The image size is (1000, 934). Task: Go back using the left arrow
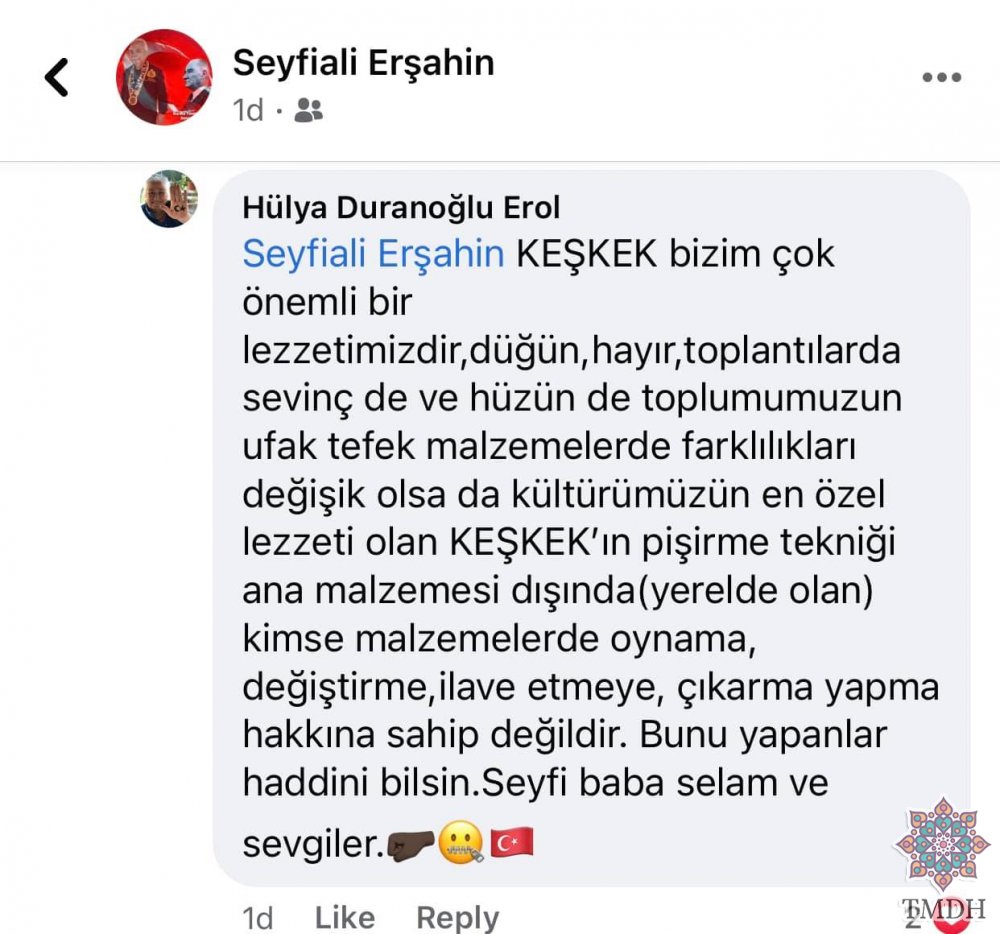(56, 77)
